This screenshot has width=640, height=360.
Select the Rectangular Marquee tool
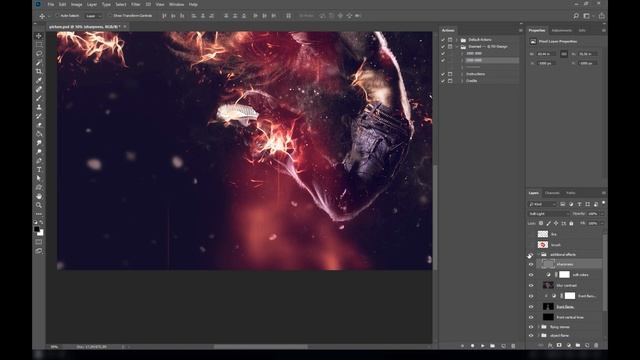[x=39, y=44]
